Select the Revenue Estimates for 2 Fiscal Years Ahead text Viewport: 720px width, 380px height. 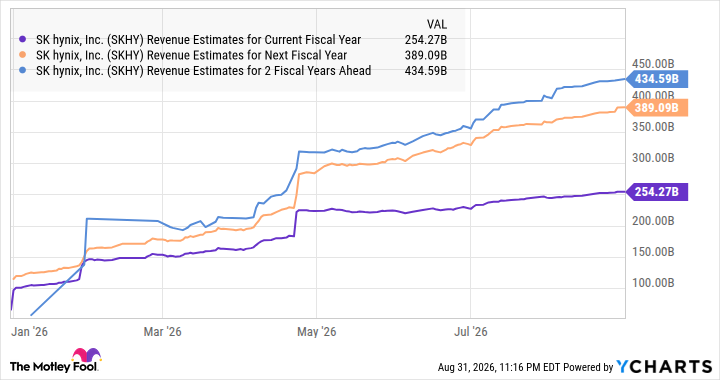(203, 71)
